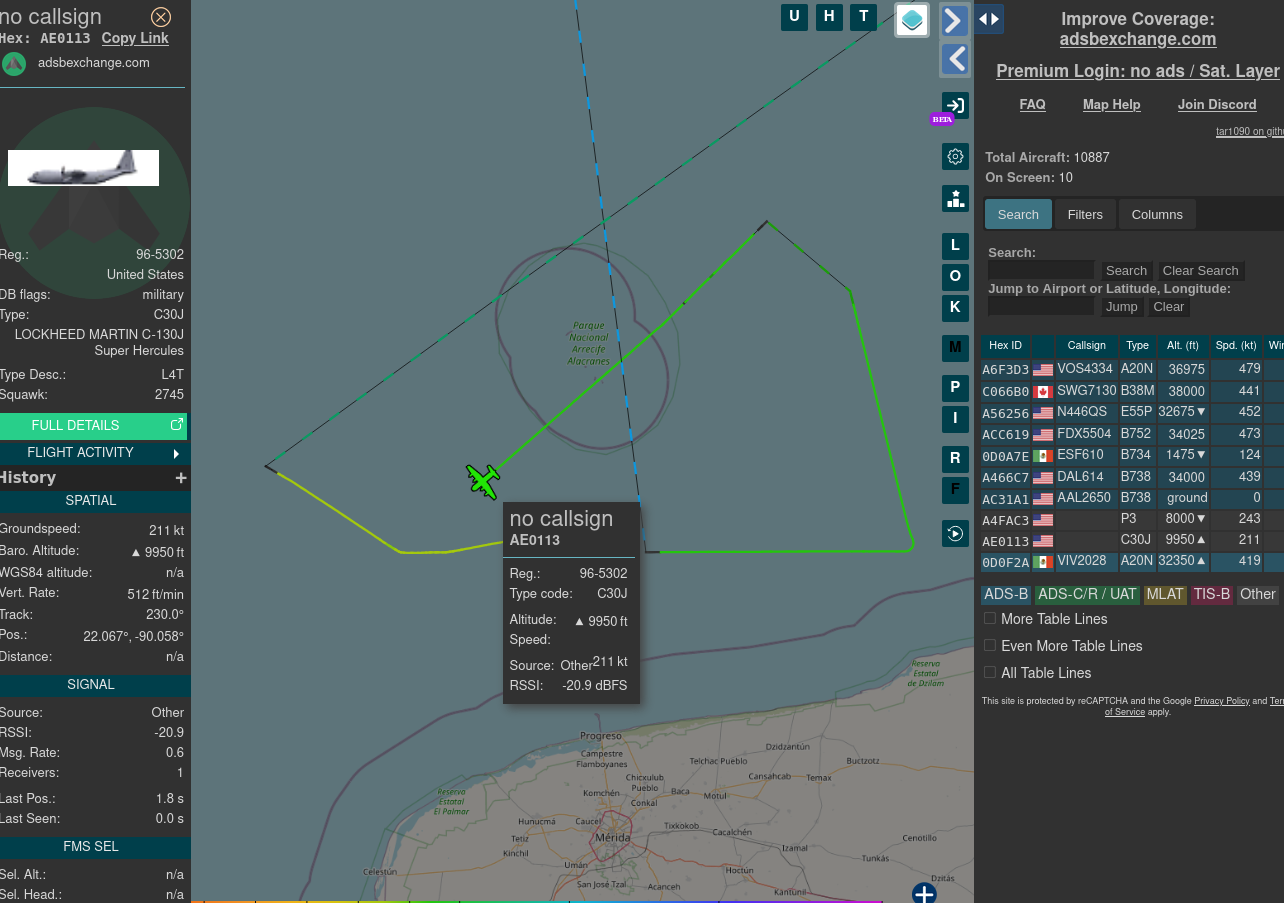1284x903 pixels.
Task: Copy Link for hex AE0113
Action: [135, 38]
